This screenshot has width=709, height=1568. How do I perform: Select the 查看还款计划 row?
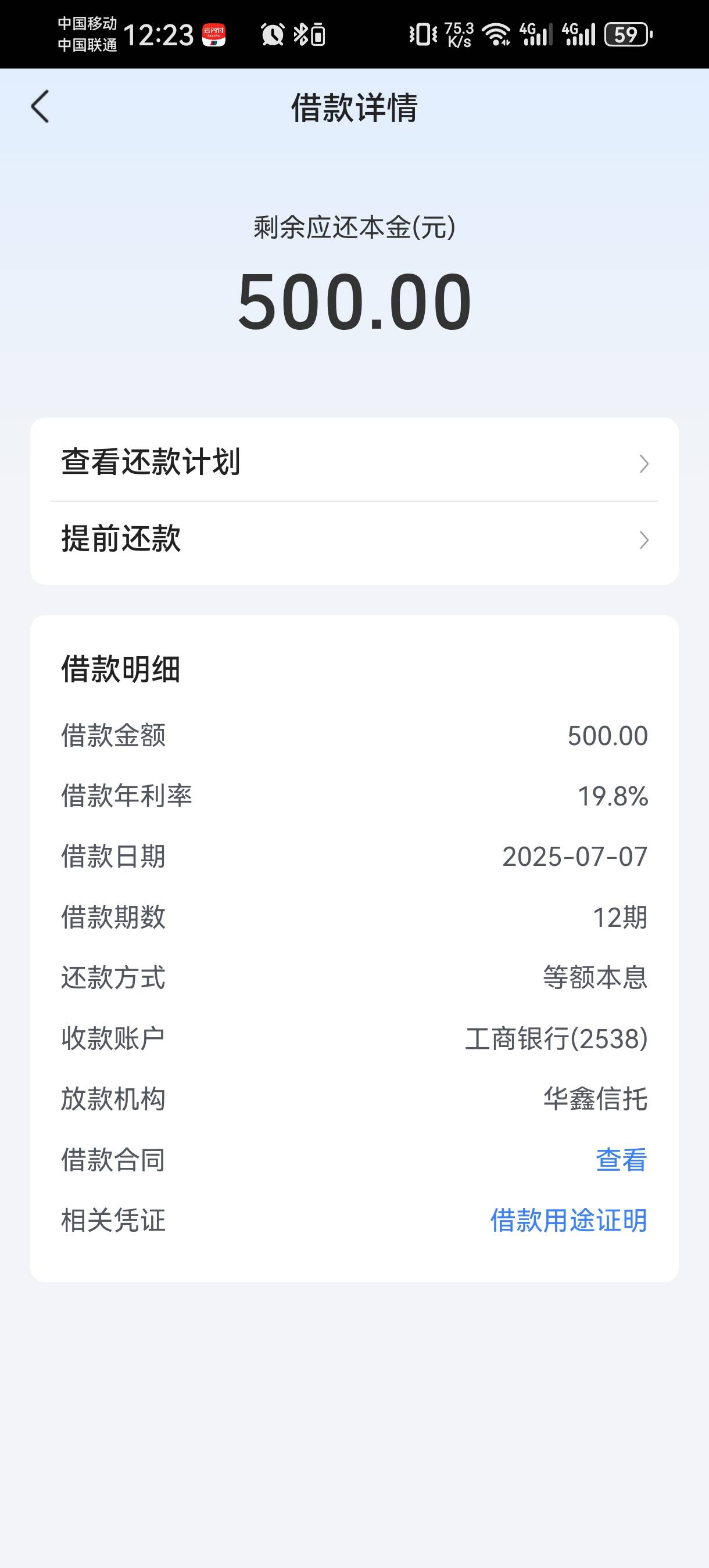click(354, 462)
